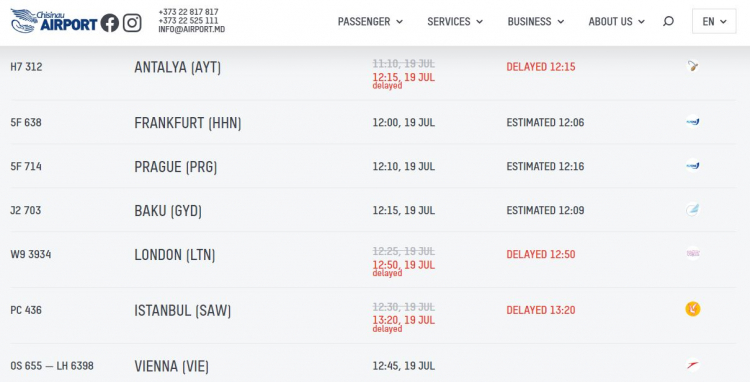
Task: Open the About Us menu item
Action: pyautogui.click(x=617, y=22)
